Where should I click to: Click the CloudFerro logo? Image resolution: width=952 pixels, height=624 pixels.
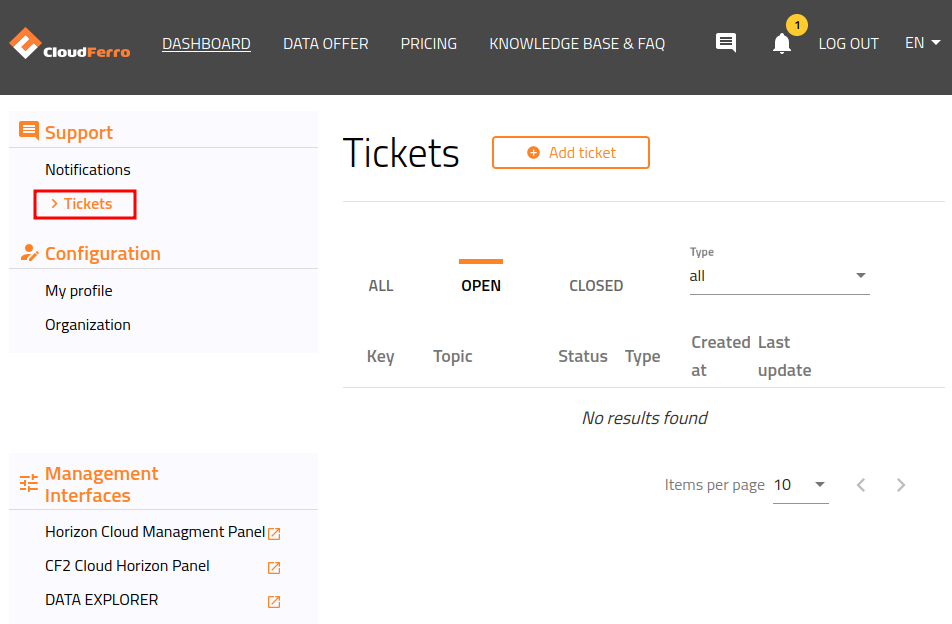point(68,43)
